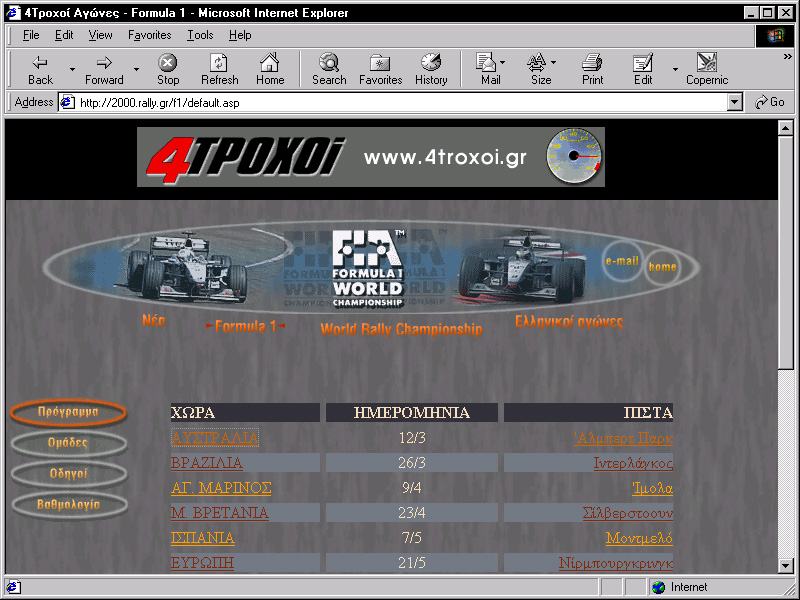The image size is (800, 600).
Task: Open the Size button dropdown arrow
Action: (x=554, y=63)
